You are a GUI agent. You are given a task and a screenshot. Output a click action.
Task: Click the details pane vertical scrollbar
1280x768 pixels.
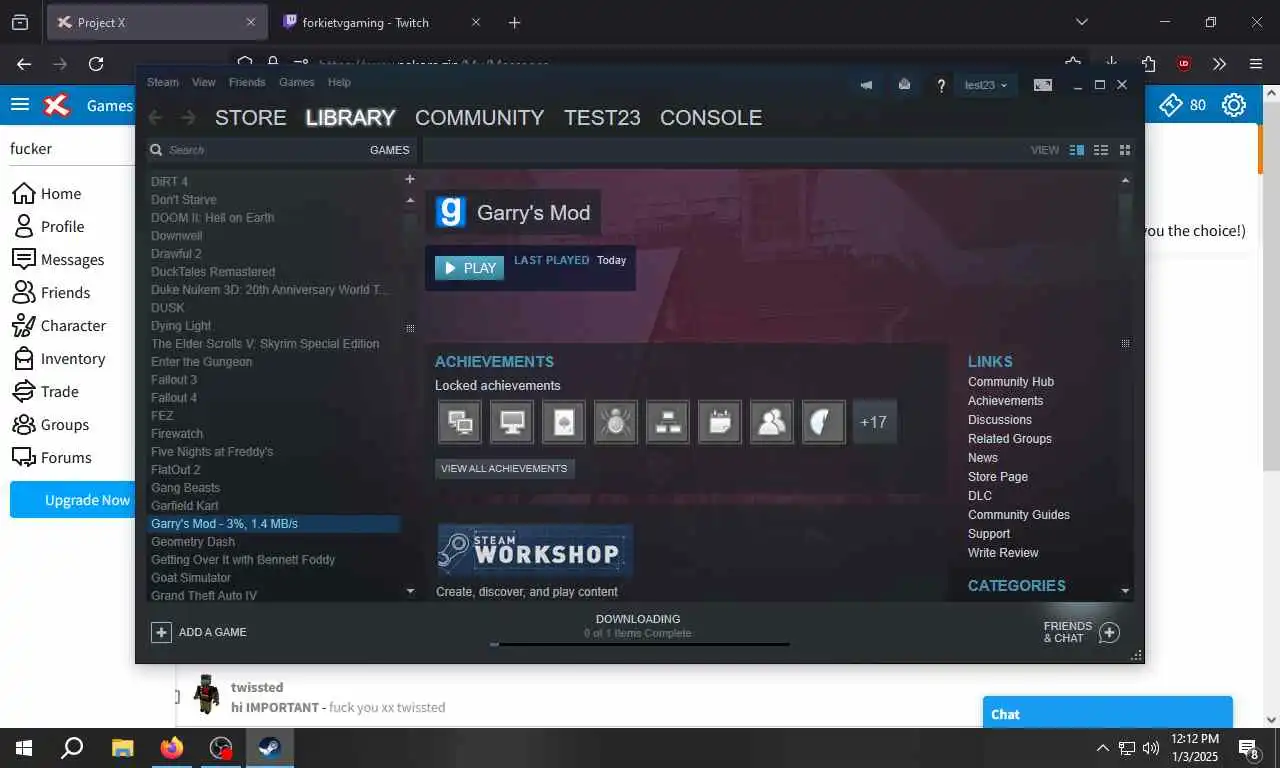point(1126,385)
